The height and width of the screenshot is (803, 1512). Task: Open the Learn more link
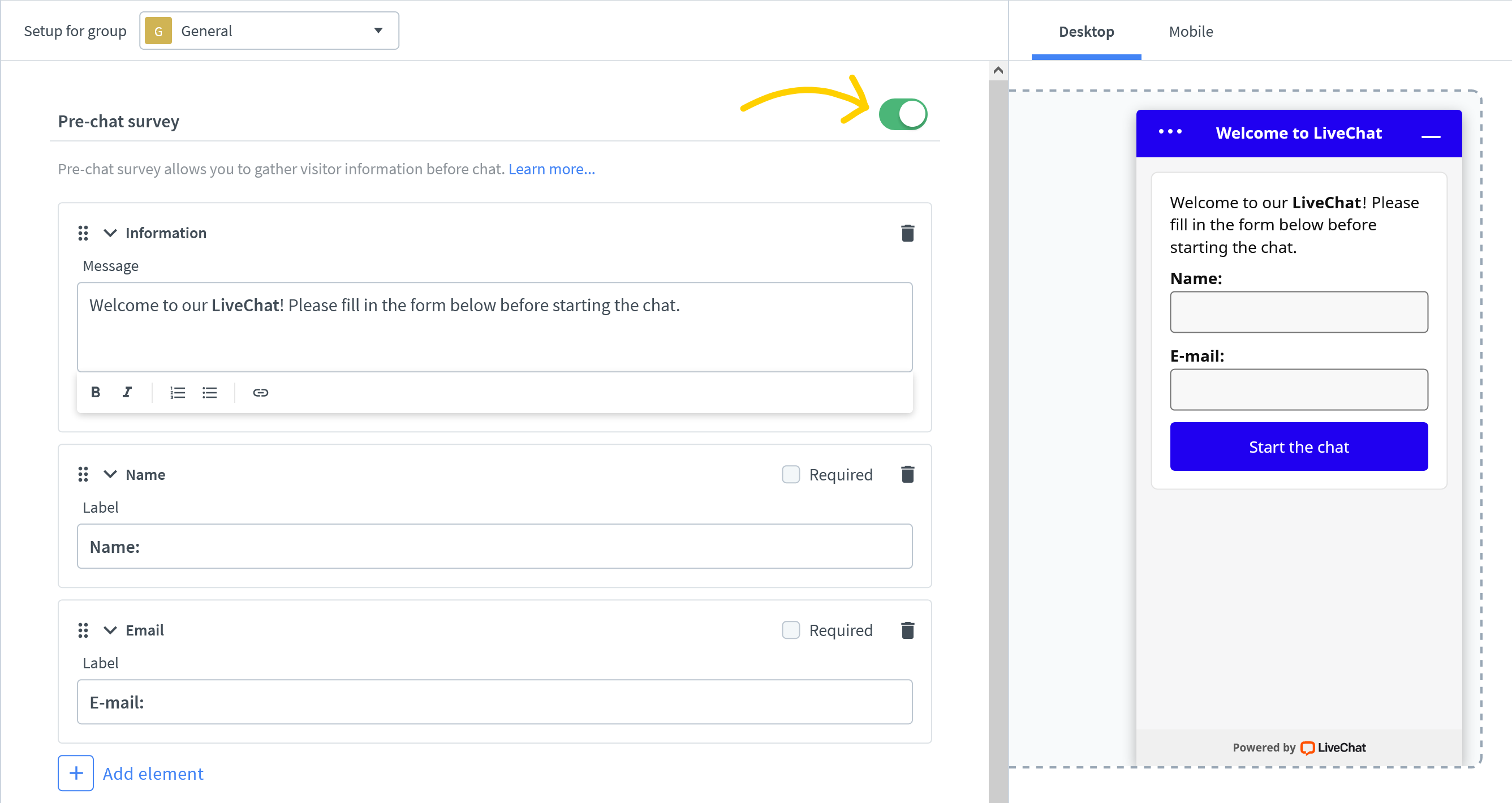[551, 169]
